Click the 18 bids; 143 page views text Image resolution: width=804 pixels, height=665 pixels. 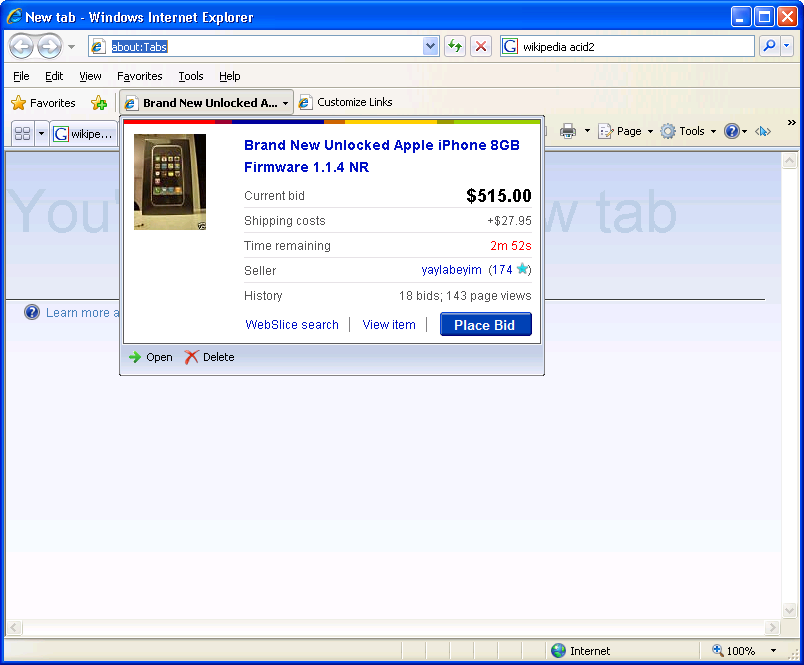coord(465,296)
